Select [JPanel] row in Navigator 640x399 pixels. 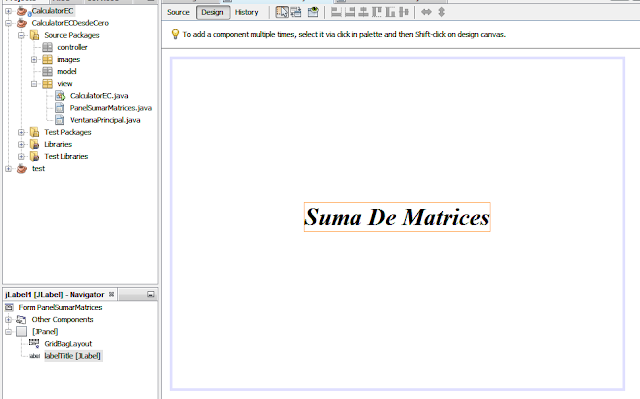[45, 332]
